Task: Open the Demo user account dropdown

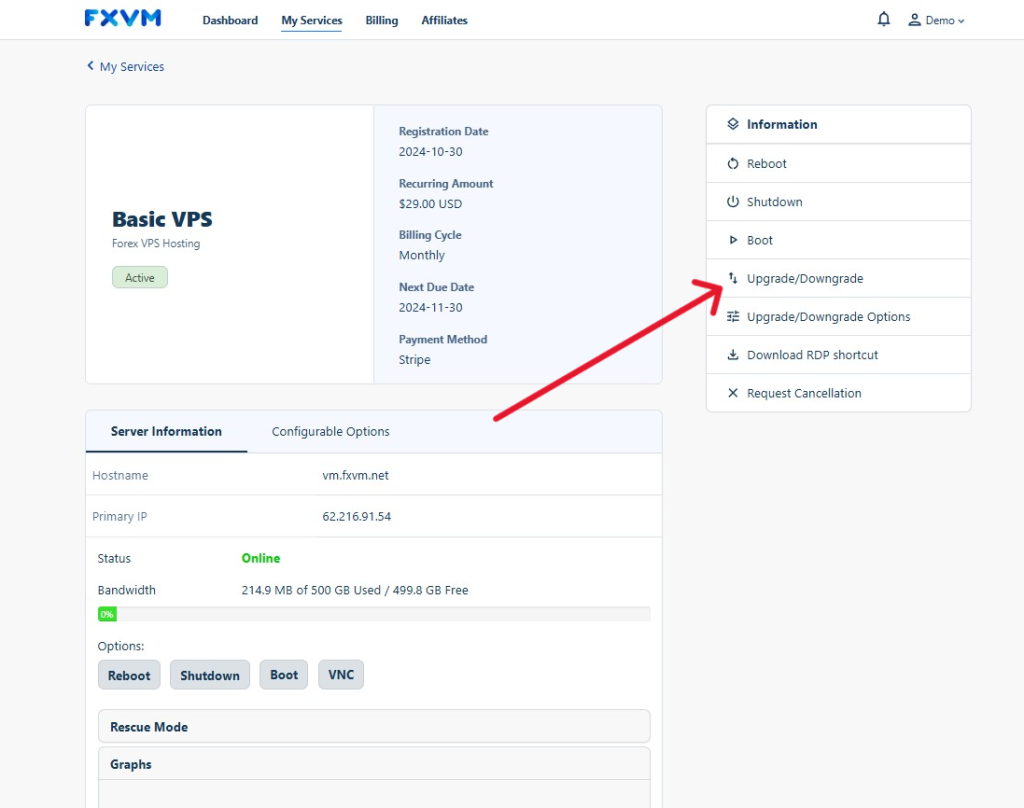Action: click(x=937, y=20)
